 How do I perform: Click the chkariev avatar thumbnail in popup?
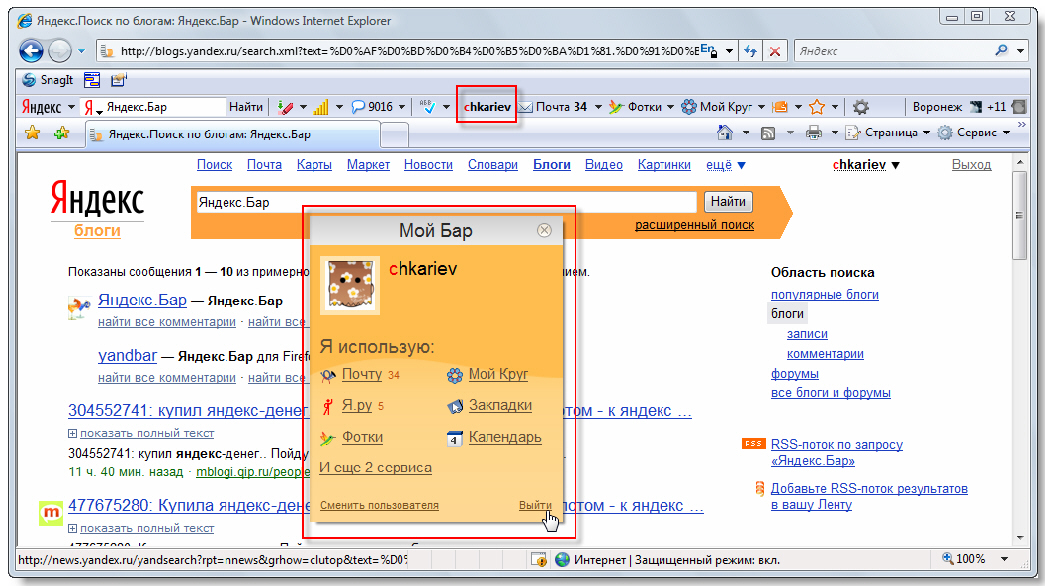pyautogui.click(x=350, y=285)
